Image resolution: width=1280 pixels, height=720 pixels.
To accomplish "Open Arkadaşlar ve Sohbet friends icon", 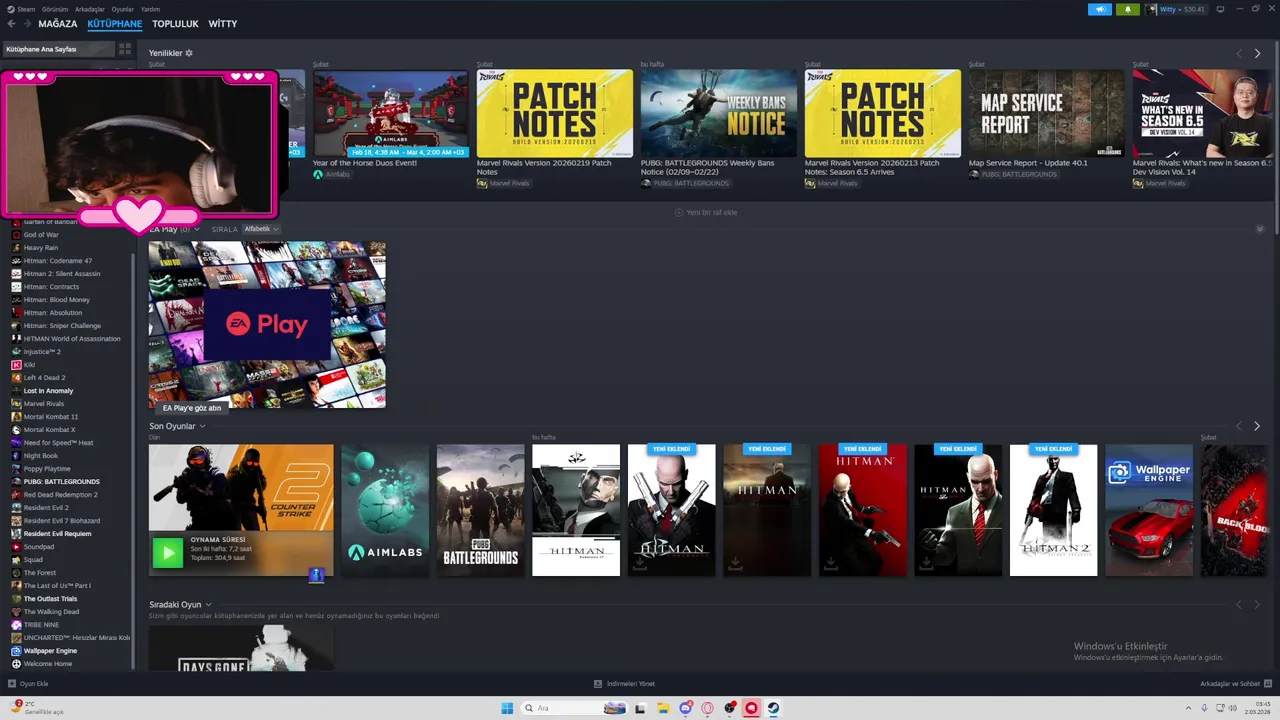I will click(1268, 684).
